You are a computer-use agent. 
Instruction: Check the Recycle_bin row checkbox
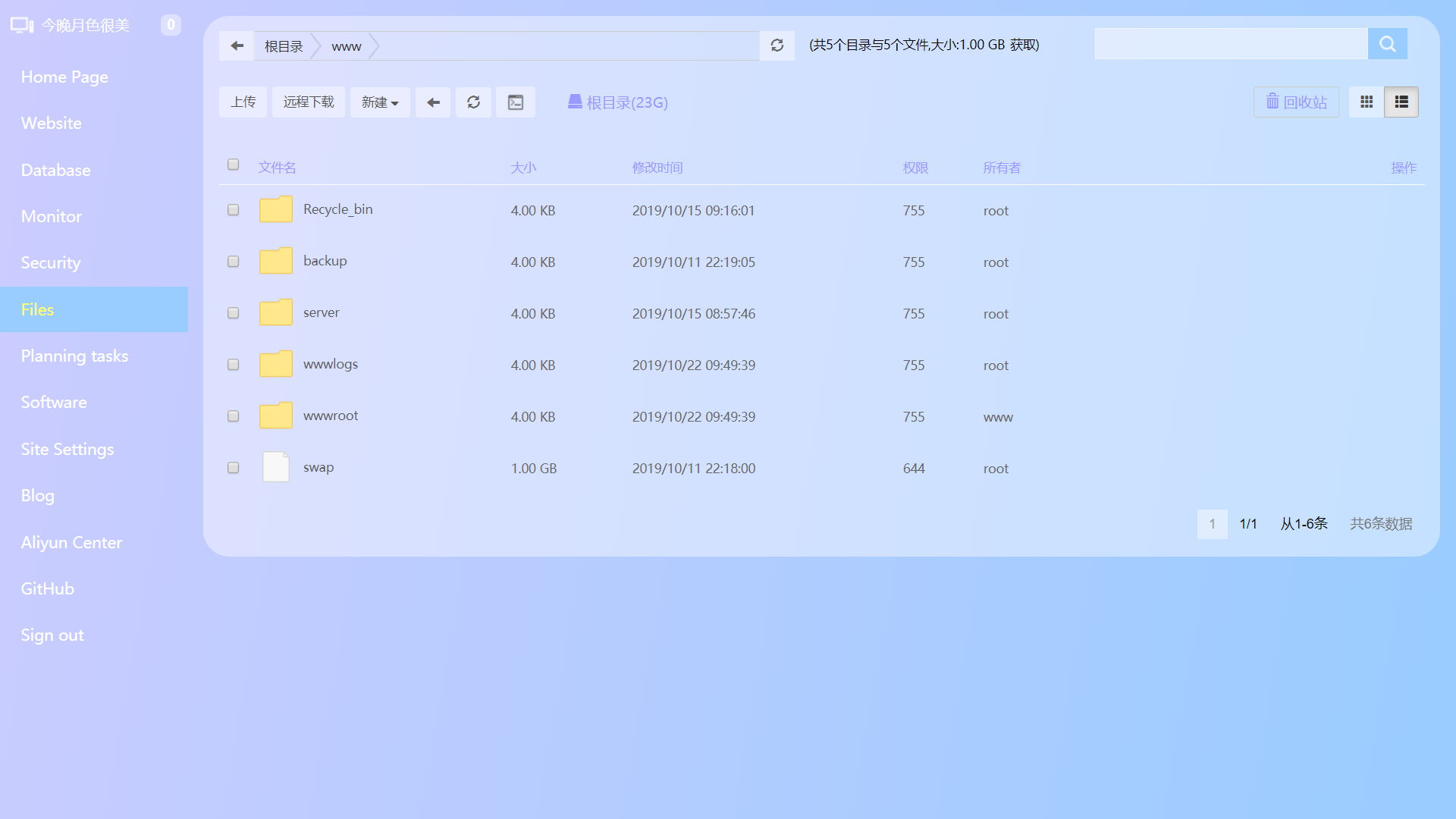pyautogui.click(x=234, y=210)
